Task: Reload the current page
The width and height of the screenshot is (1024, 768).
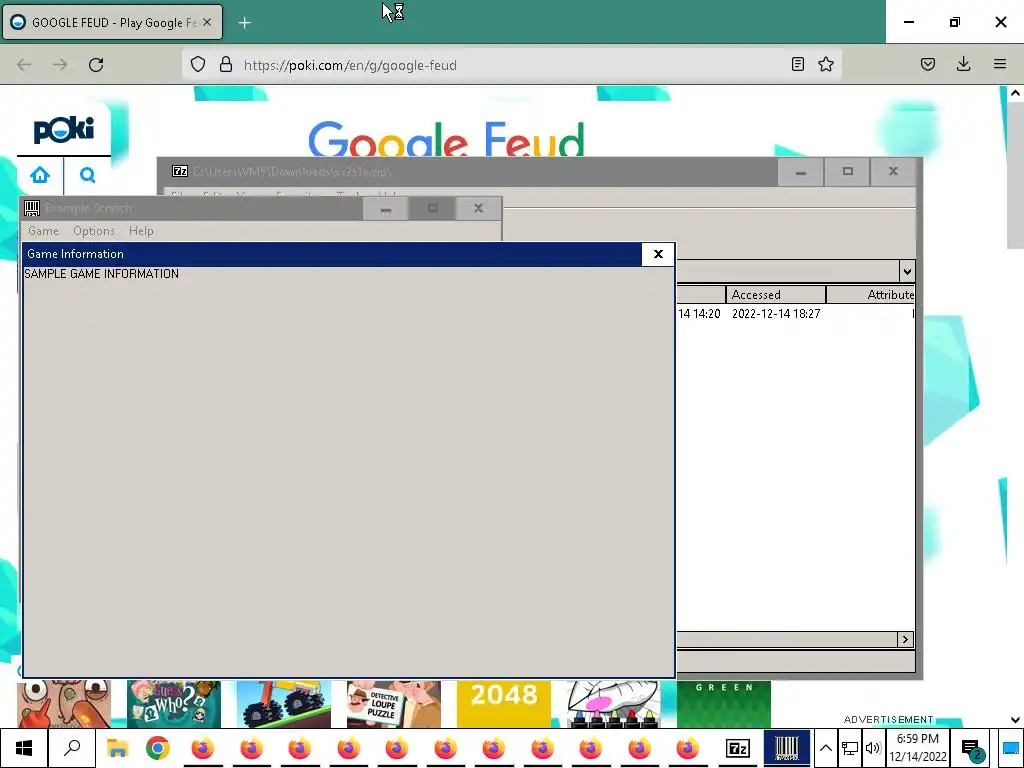Action: click(x=96, y=65)
